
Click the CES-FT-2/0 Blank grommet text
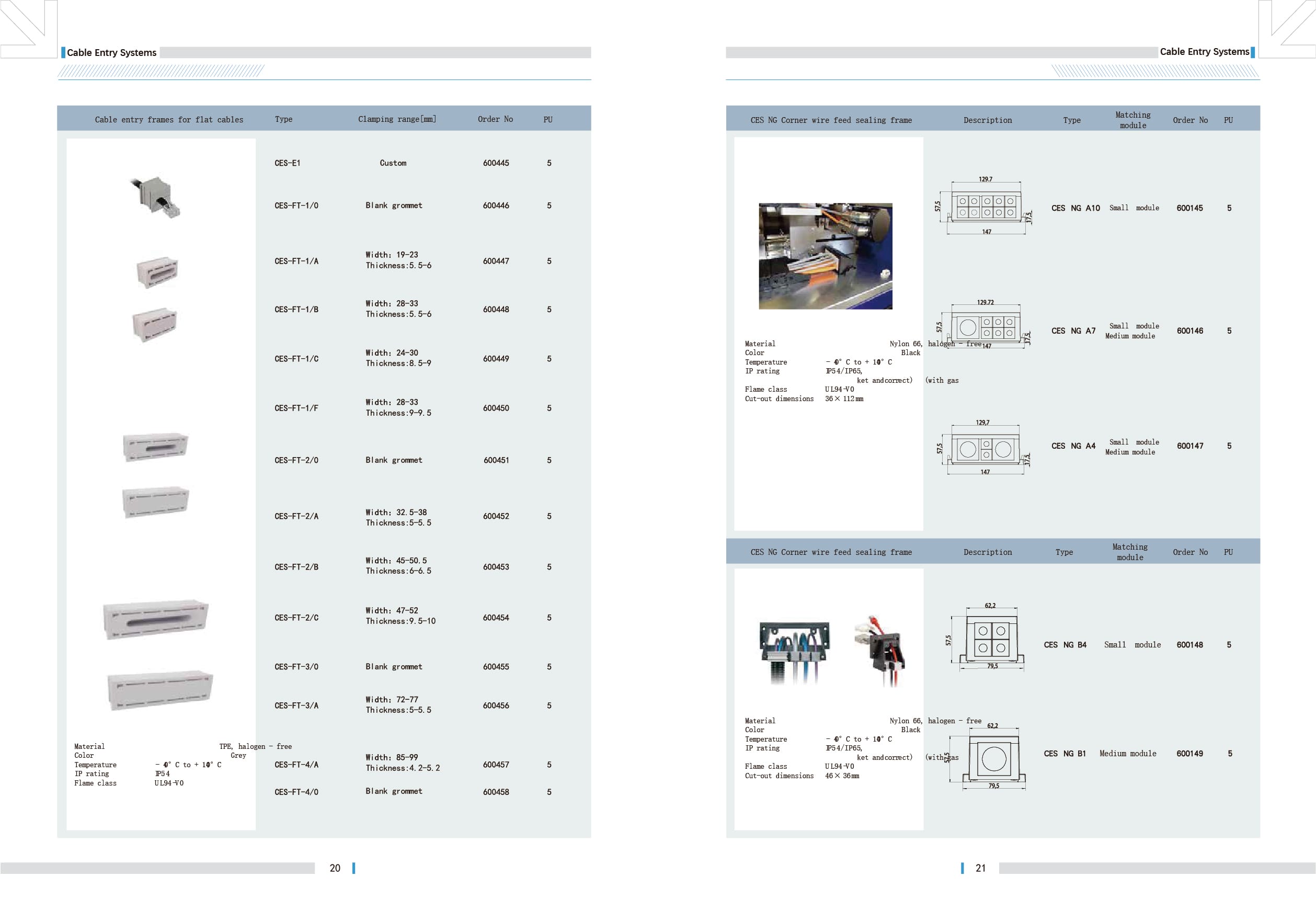pyautogui.click(x=394, y=460)
